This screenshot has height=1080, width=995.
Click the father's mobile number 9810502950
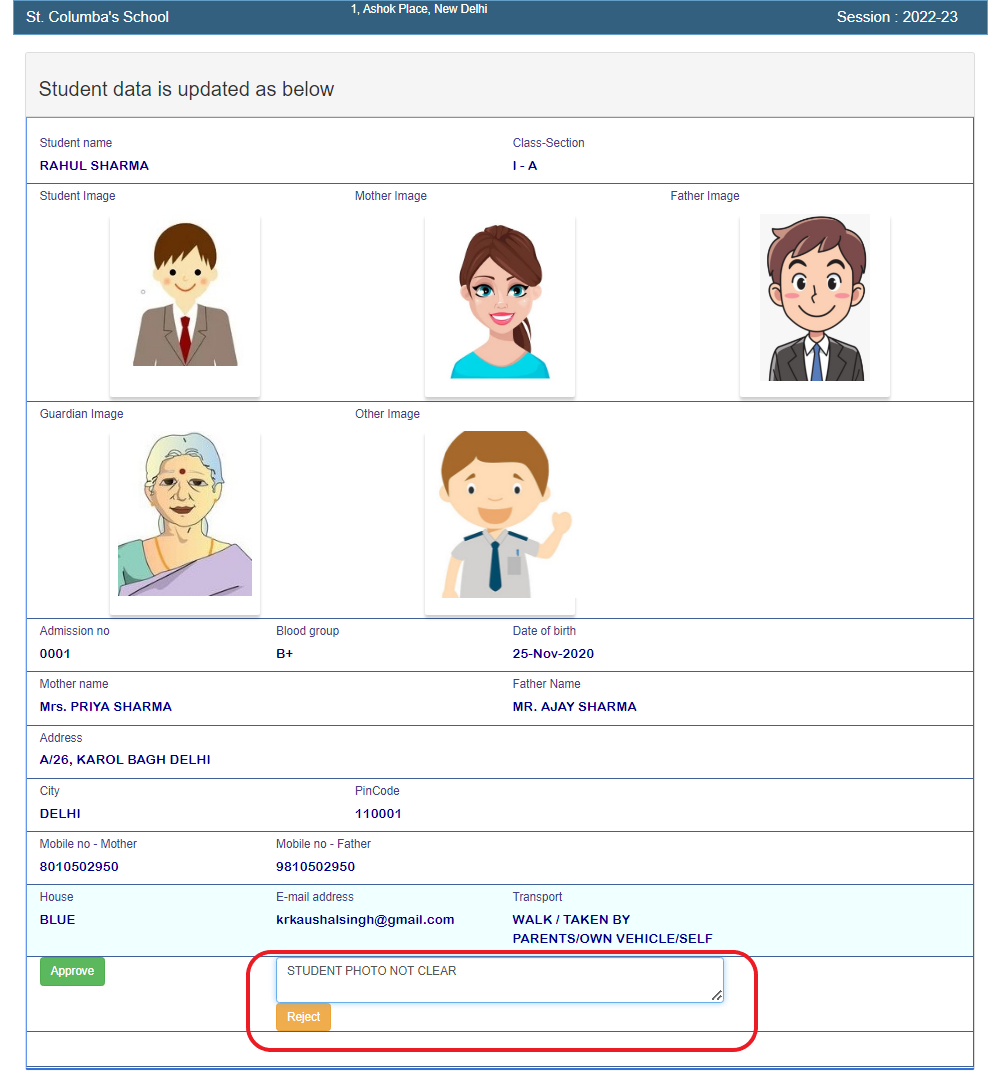[x=315, y=867]
